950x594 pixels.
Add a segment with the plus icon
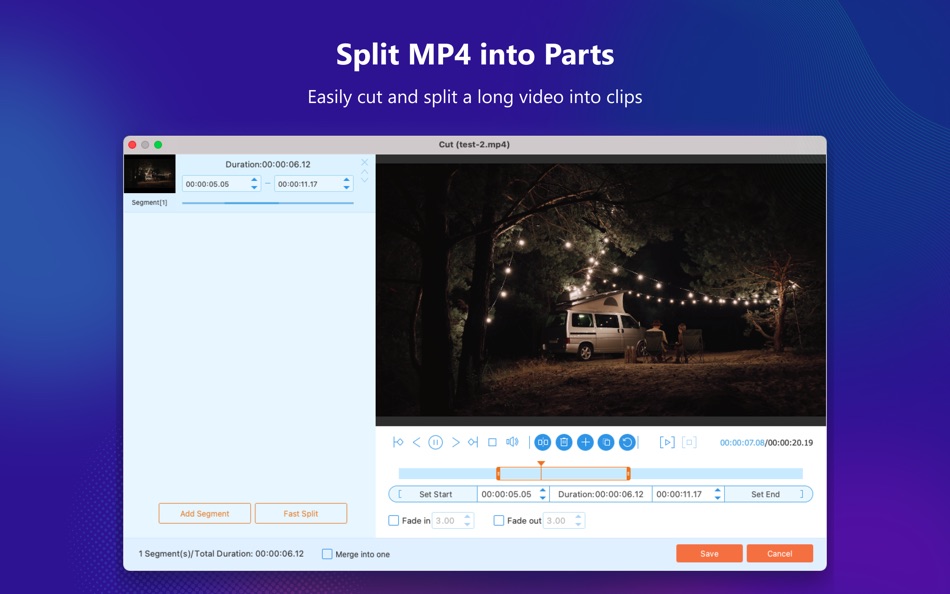(585, 442)
